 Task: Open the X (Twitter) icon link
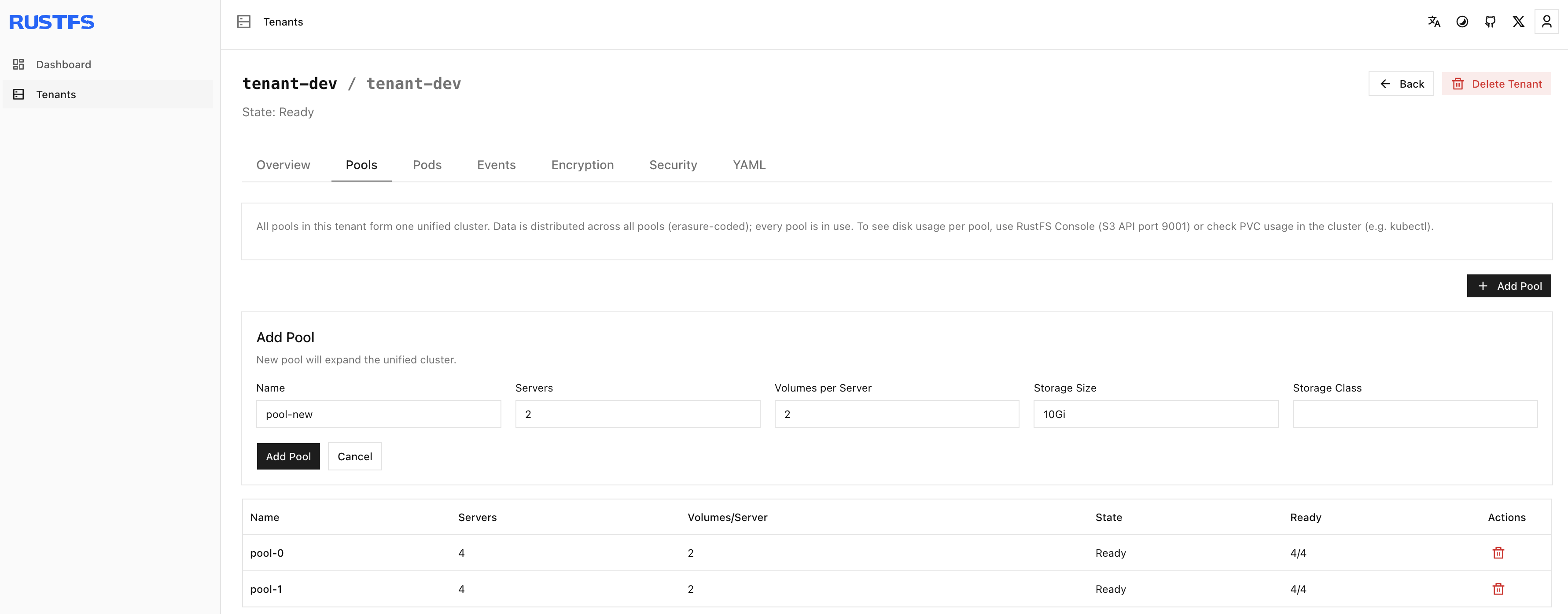click(1518, 22)
